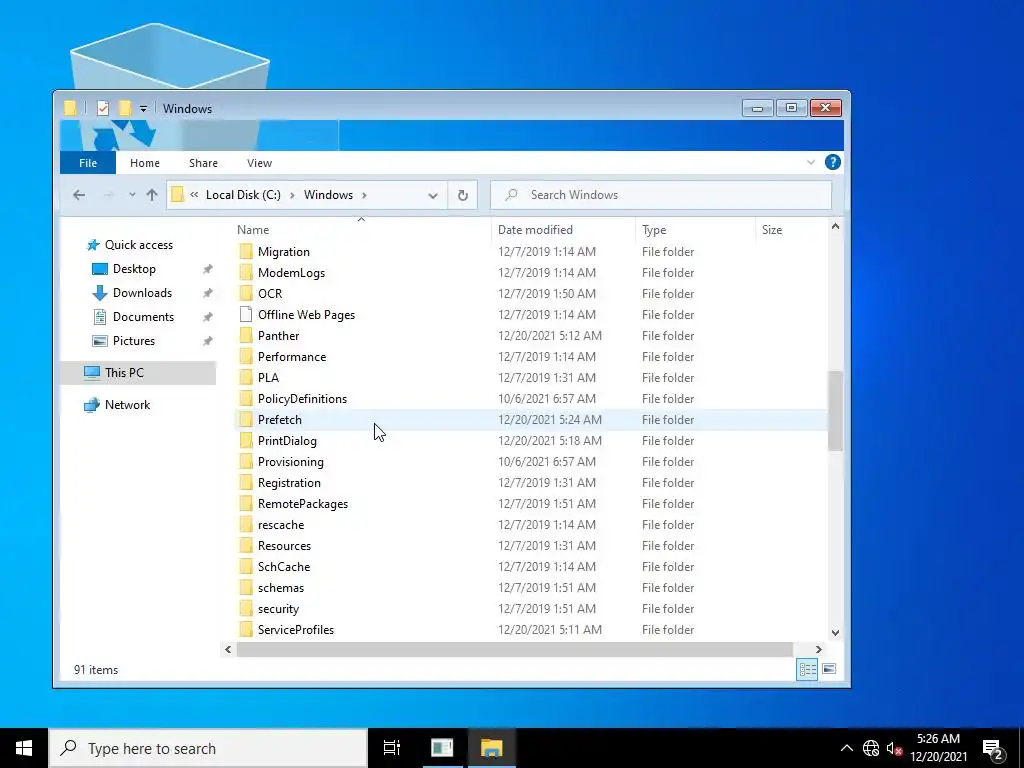Sort by the Date modified column header
Image resolution: width=1024 pixels, height=768 pixels.
point(535,230)
